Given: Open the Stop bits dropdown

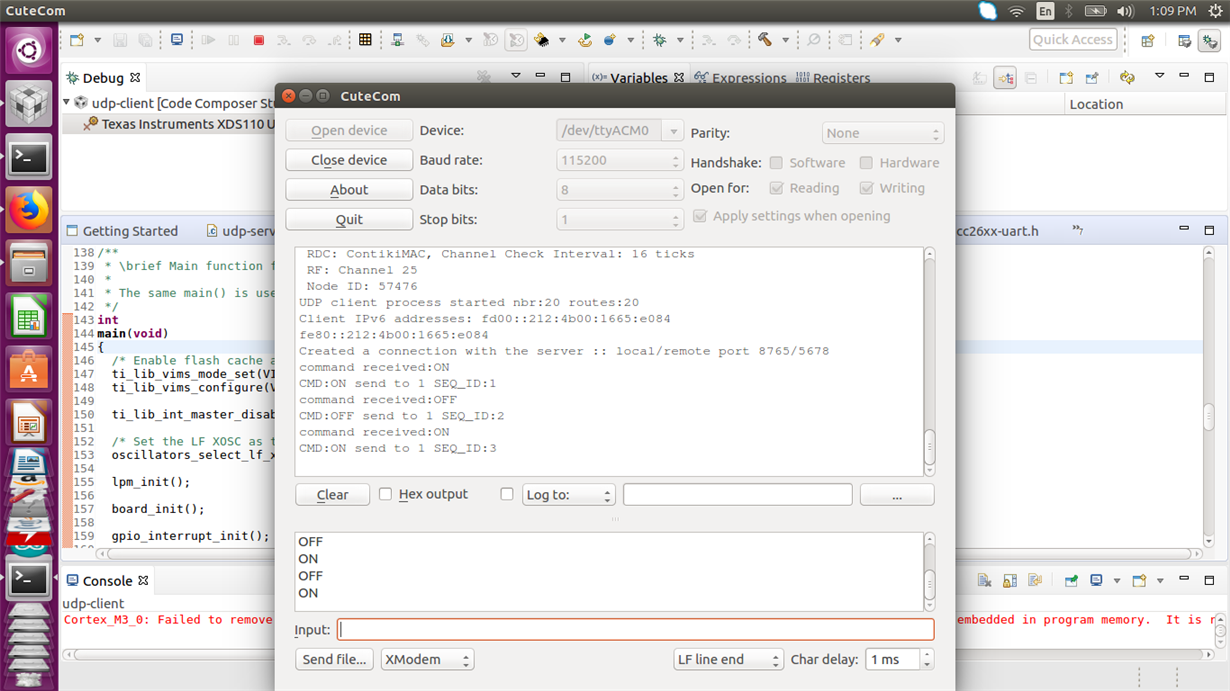Looking at the screenshot, I should pos(620,220).
